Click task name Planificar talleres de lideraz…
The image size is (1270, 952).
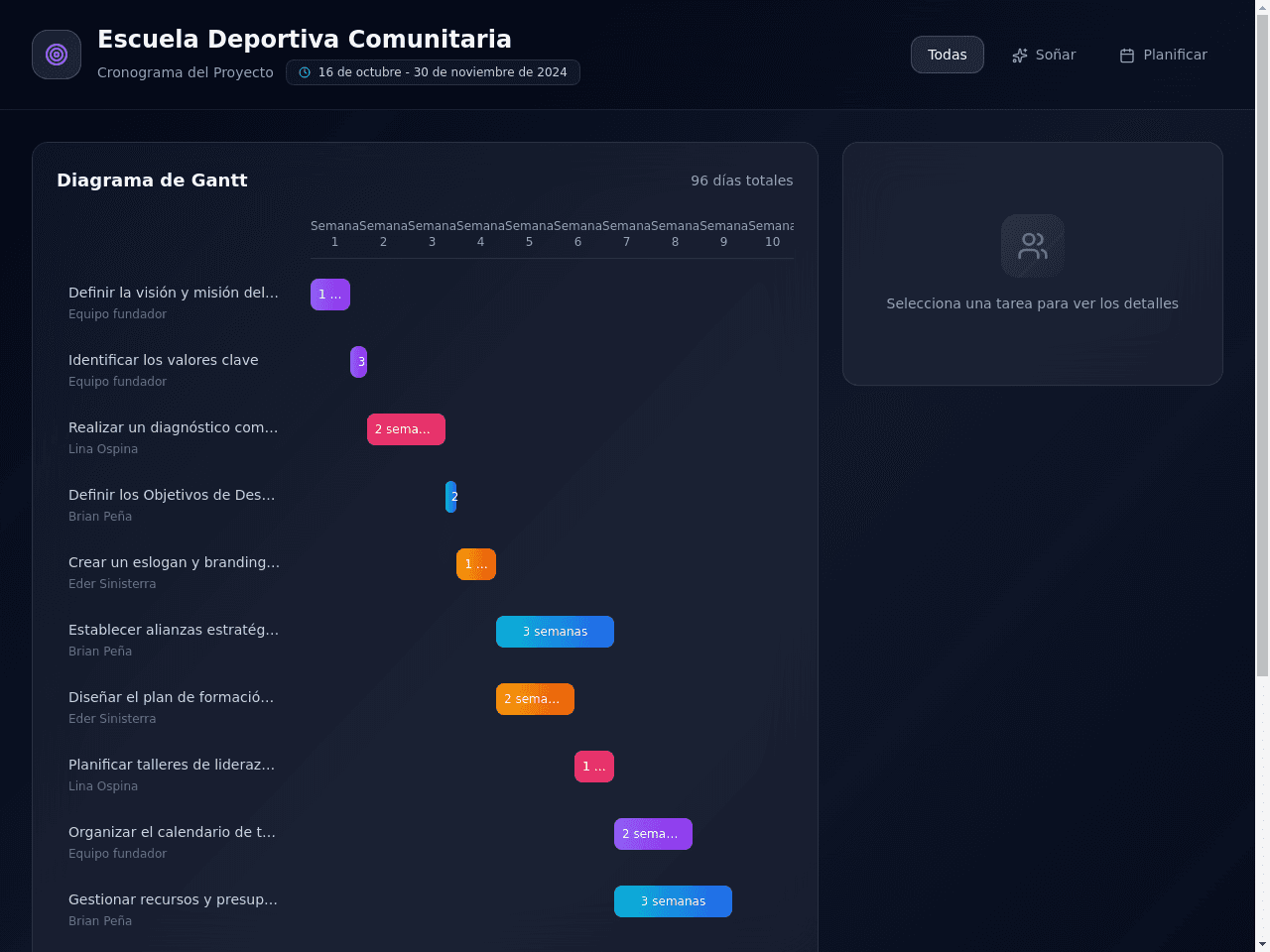pyautogui.click(x=172, y=765)
